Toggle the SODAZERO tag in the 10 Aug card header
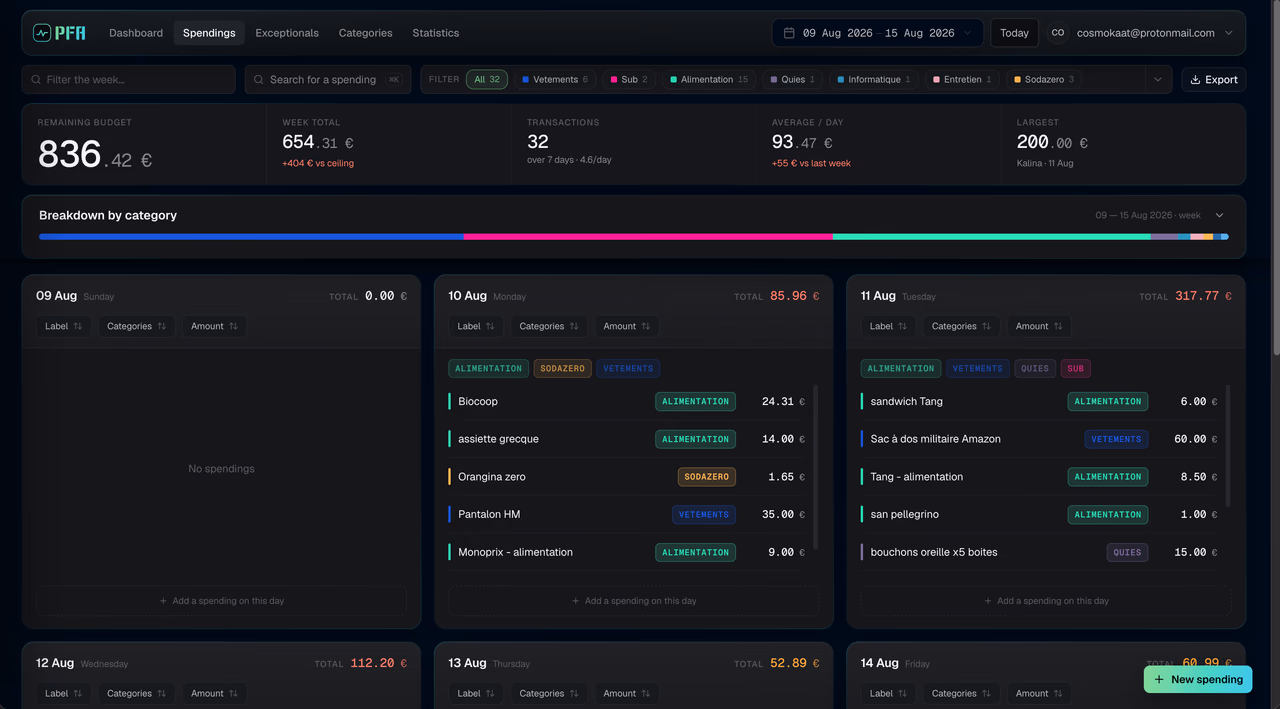Viewport: 1280px width, 709px height. (x=563, y=369)
